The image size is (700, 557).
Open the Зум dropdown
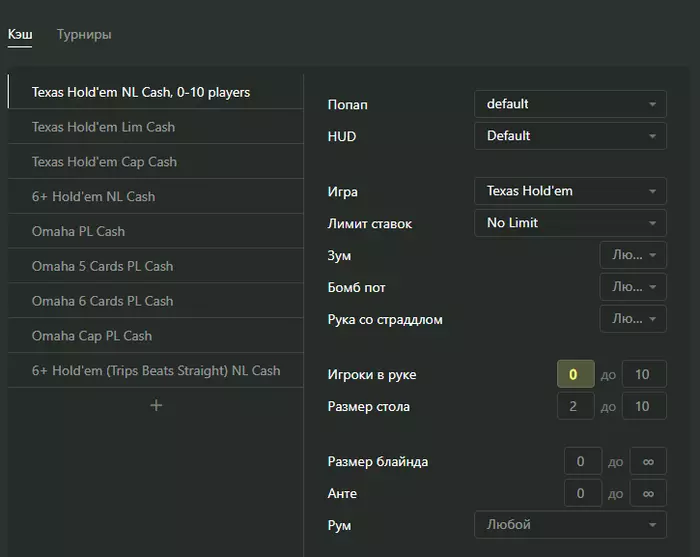(633, 255)
